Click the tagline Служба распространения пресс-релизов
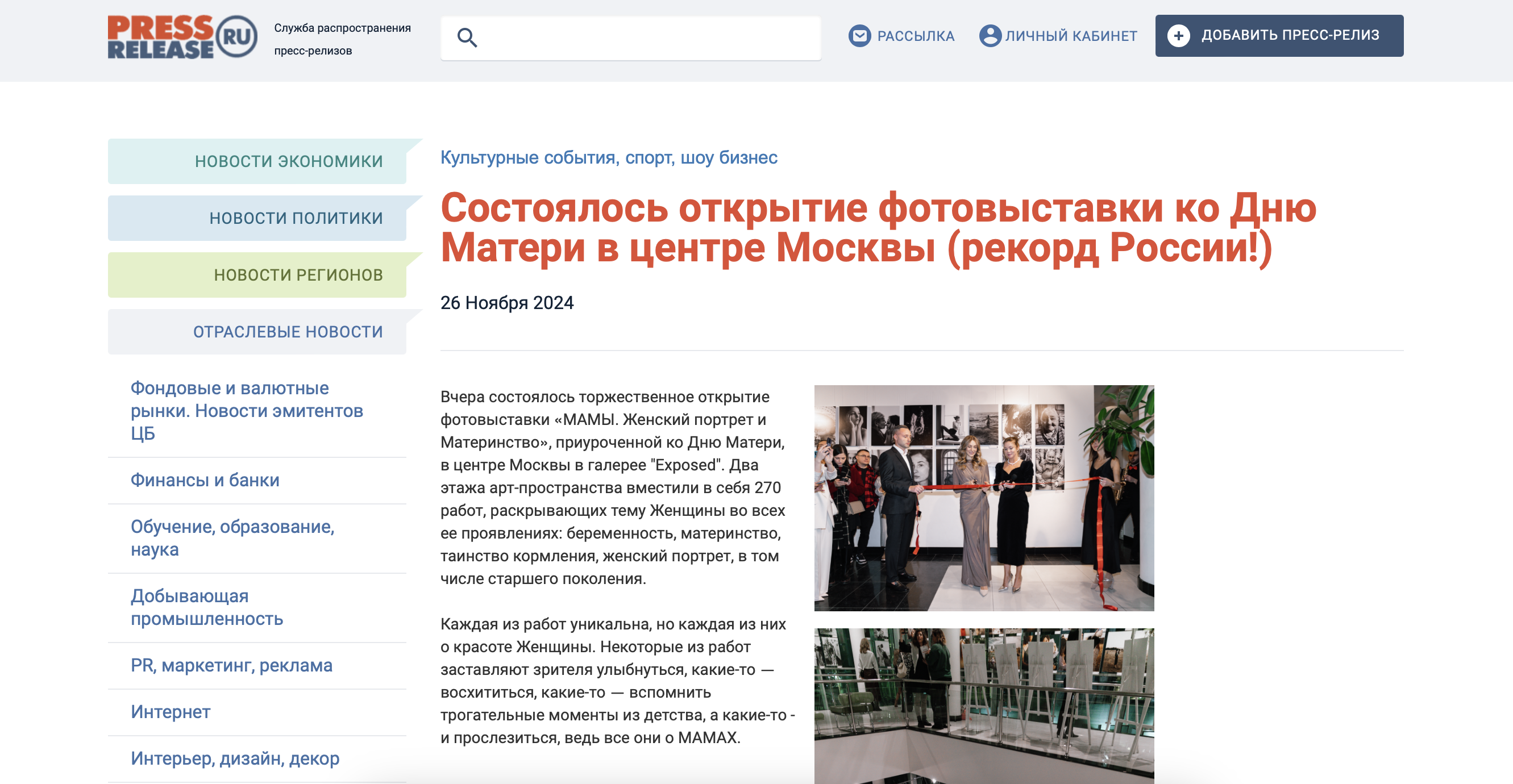 click(342, 39)
